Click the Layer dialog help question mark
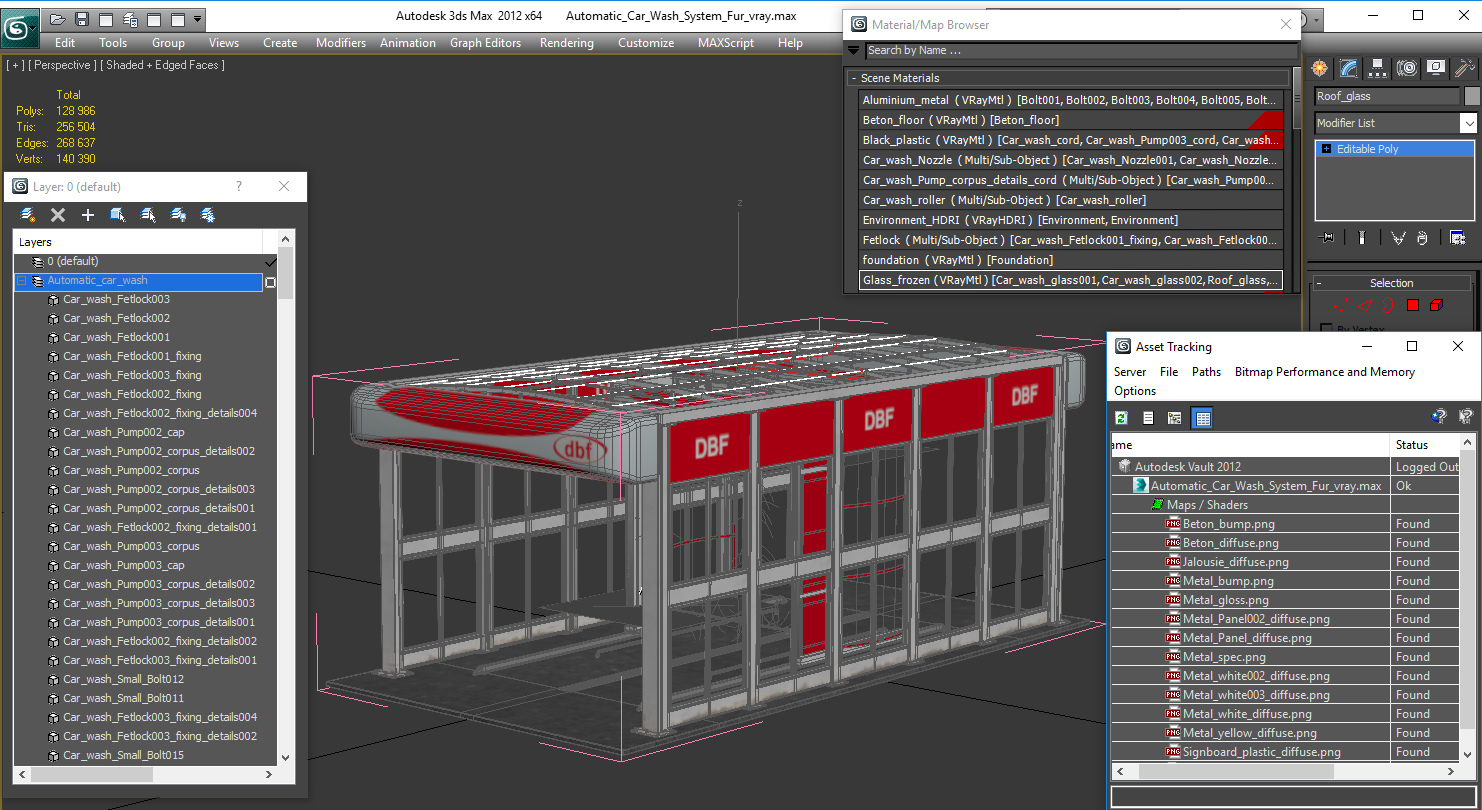 (239, 187)
